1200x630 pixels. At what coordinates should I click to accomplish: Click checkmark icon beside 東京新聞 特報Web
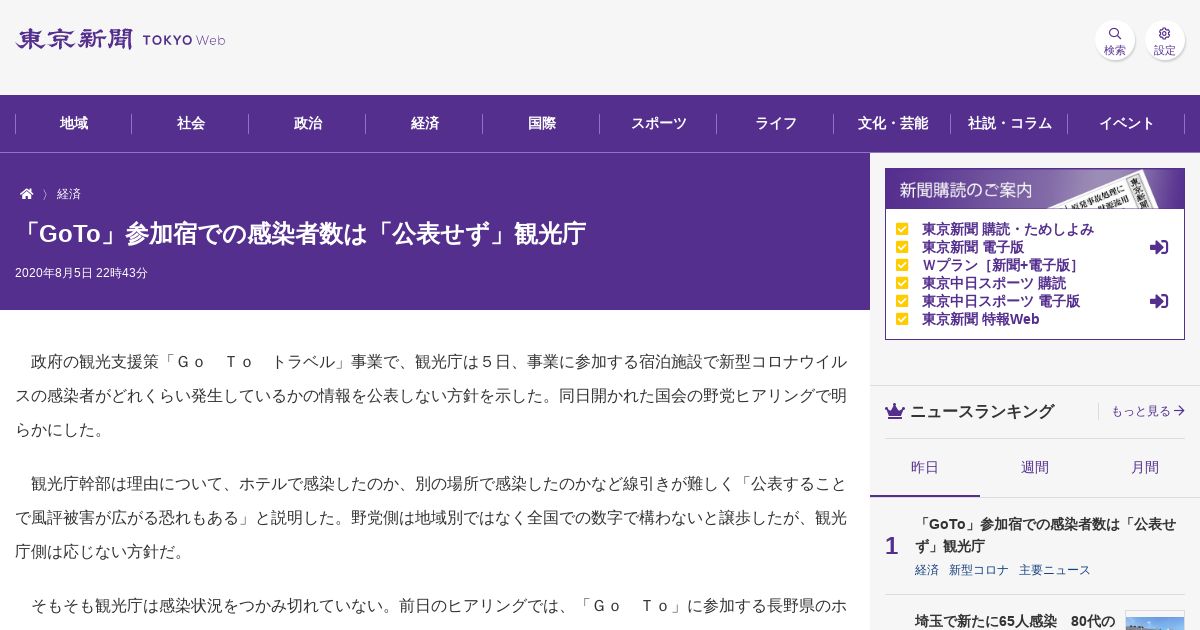tap(902, 319)
